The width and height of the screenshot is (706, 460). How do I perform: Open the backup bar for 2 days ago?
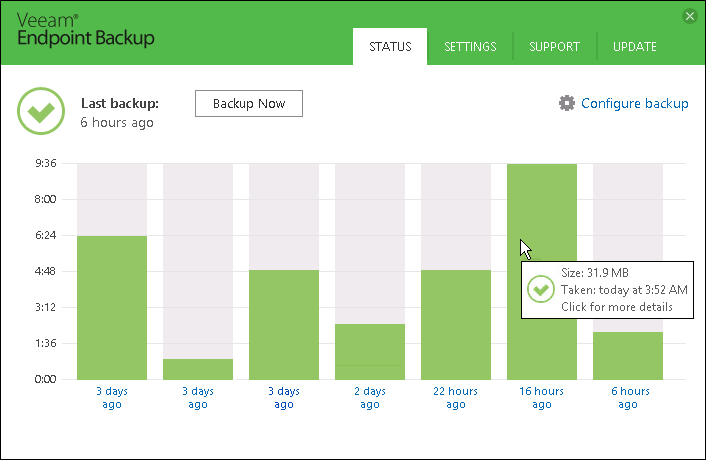[x=369, y=352]
